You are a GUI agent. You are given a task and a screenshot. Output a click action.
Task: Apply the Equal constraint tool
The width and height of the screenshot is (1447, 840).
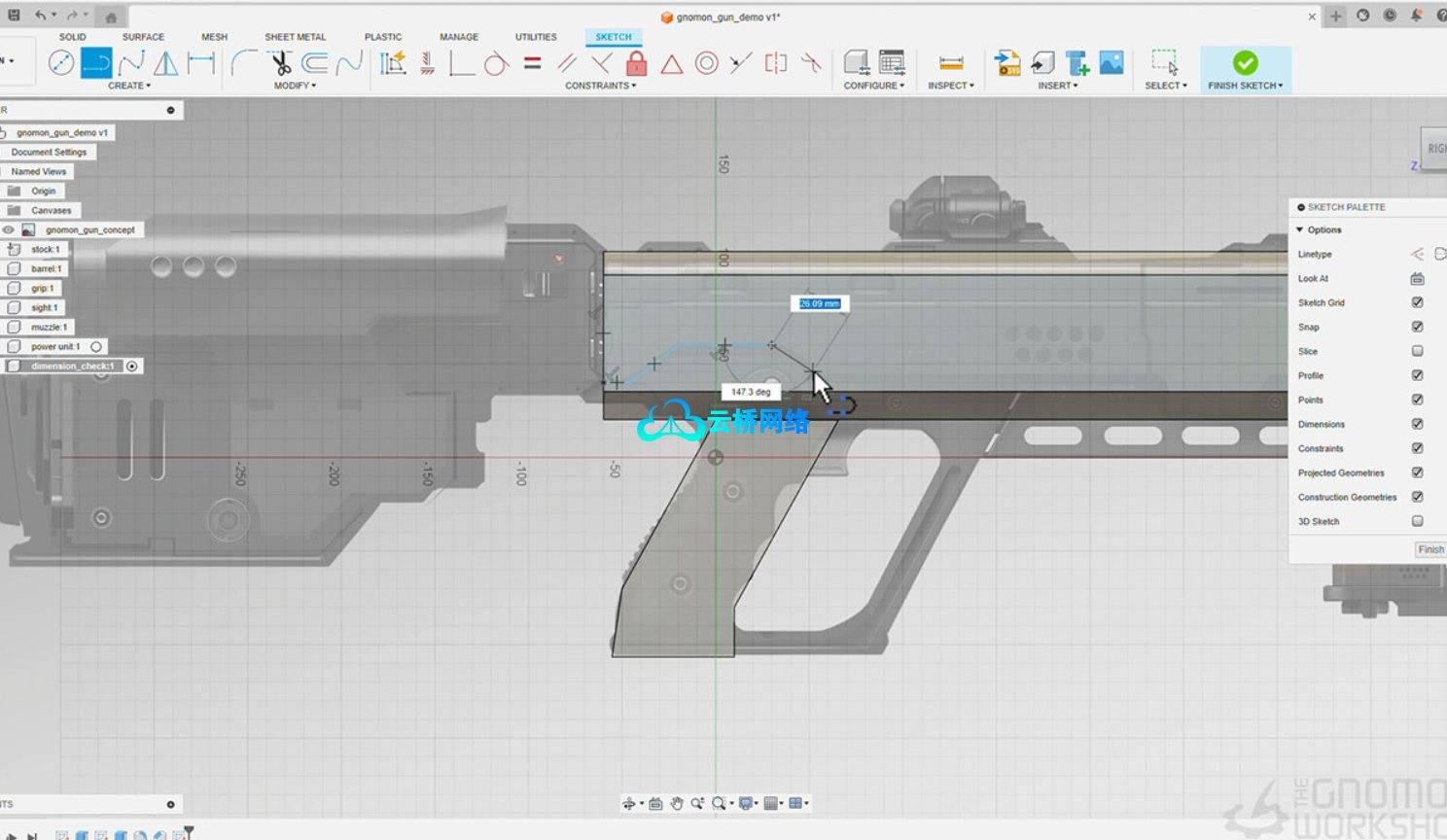tap(532, 64)
